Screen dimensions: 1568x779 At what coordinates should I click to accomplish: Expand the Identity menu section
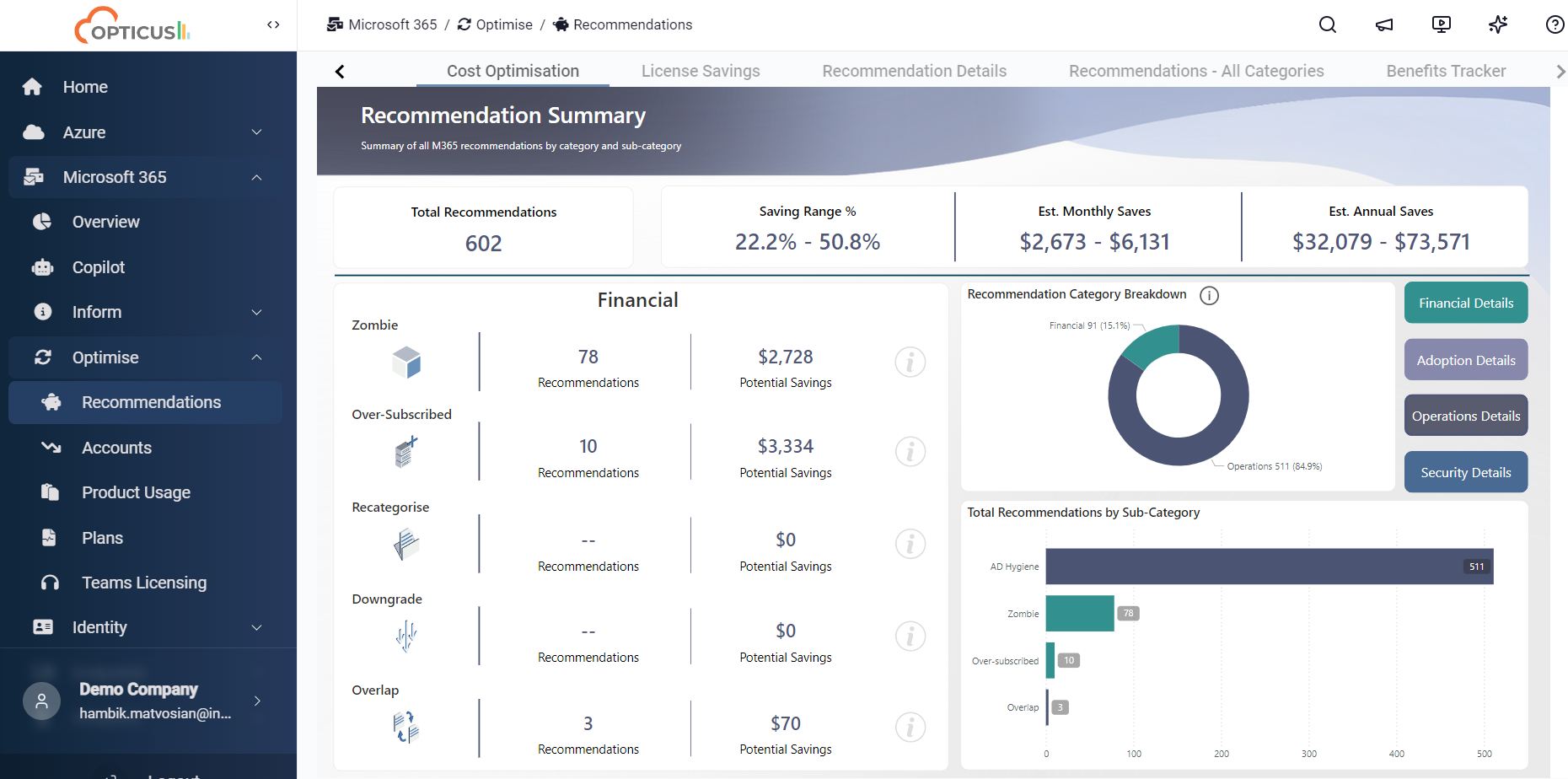pyautogui.click(x=256, y=627)
